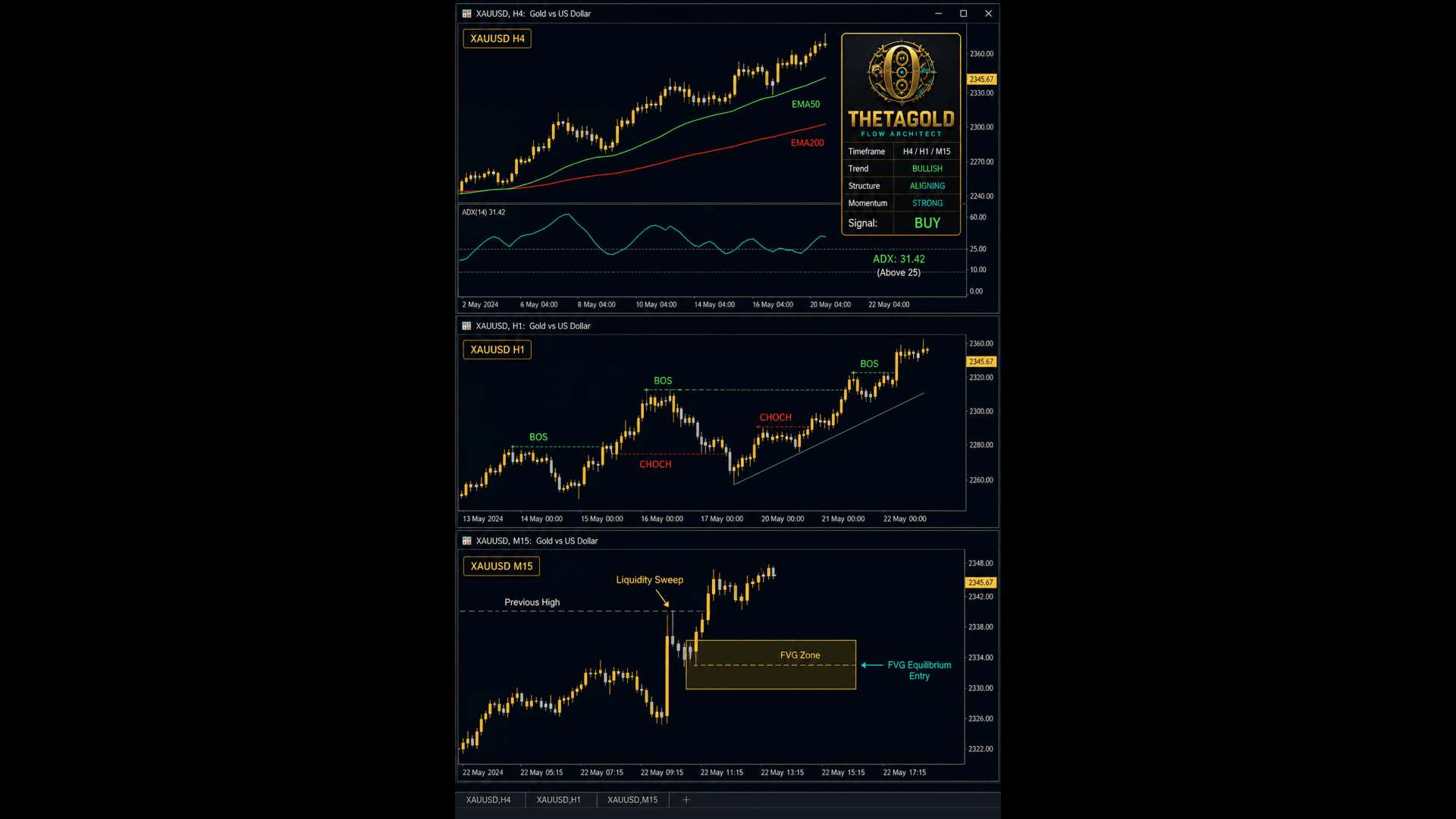This screenshot has height=819, width=1456.
Task: Maximize the XAUUSD H4 chart window
Action: [x=963, y=14]
